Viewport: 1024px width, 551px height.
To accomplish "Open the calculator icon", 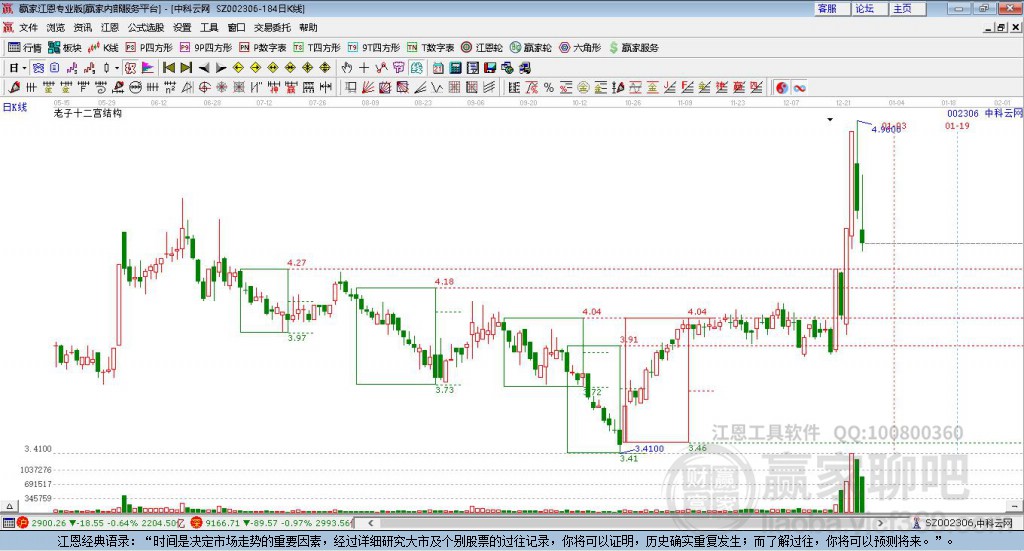I will coord(455,68).
